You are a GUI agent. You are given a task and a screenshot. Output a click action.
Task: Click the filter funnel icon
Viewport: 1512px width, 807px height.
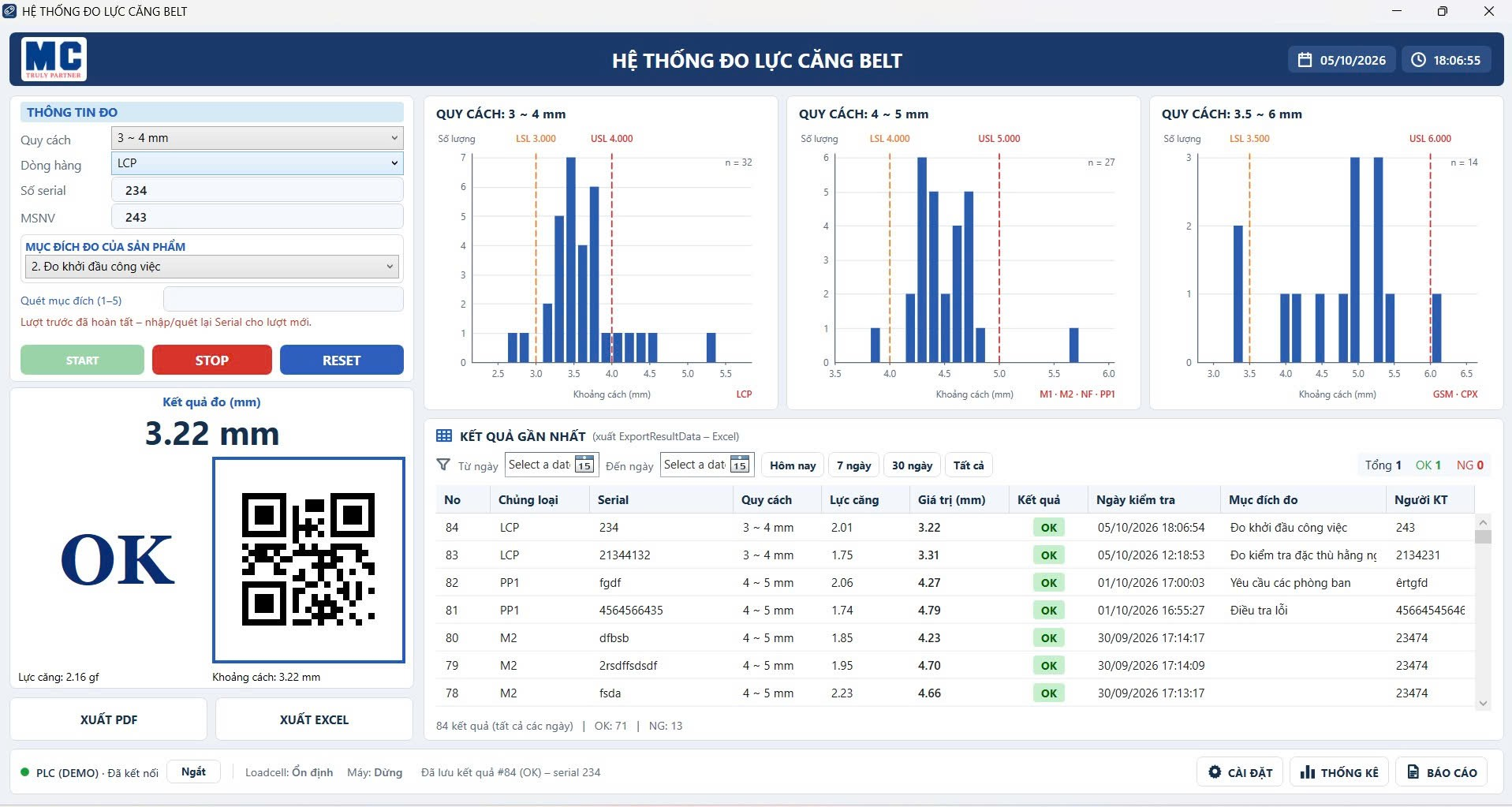(443, 465)
